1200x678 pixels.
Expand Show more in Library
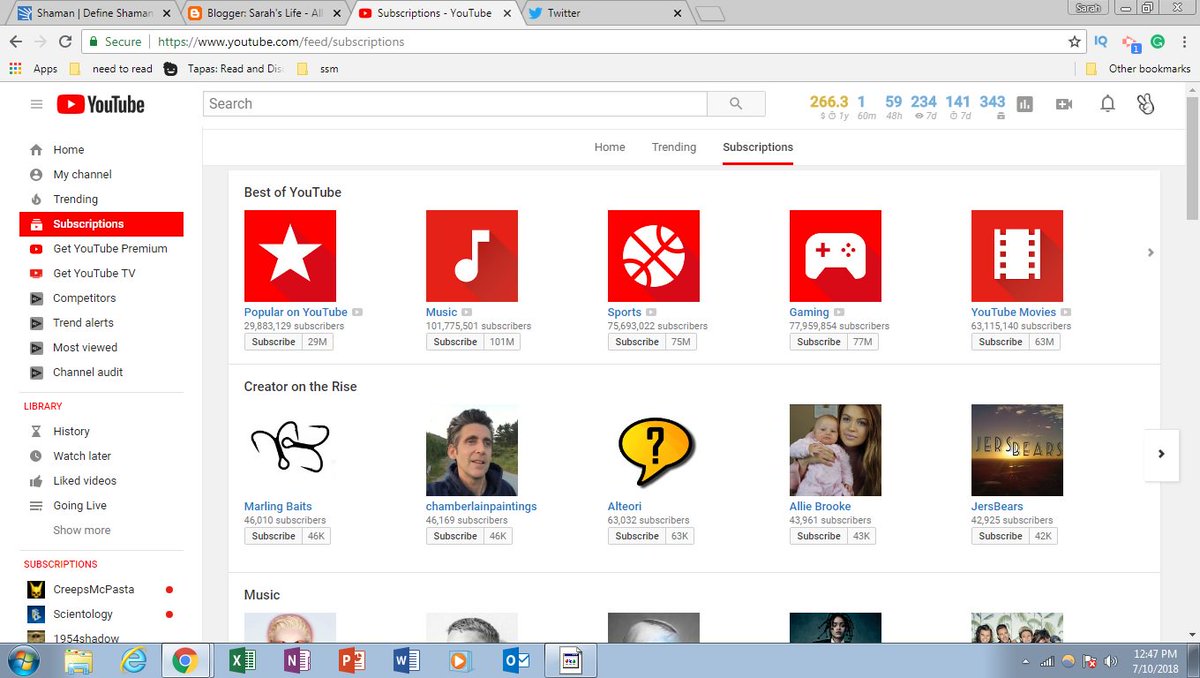[82, 530]
